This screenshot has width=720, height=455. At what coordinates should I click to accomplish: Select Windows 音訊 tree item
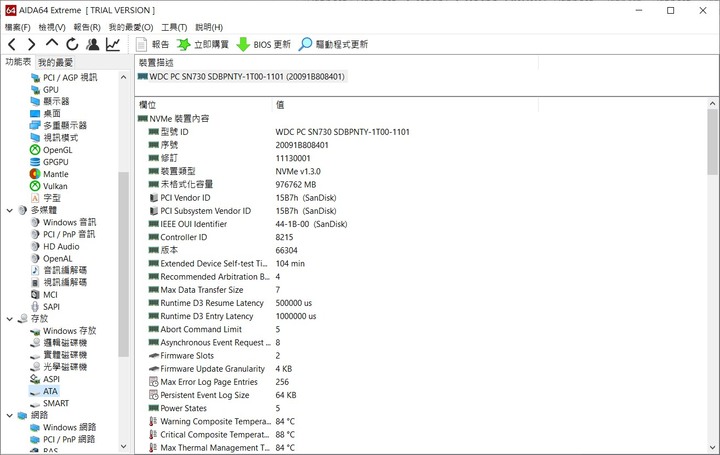[x=63, y=222]
